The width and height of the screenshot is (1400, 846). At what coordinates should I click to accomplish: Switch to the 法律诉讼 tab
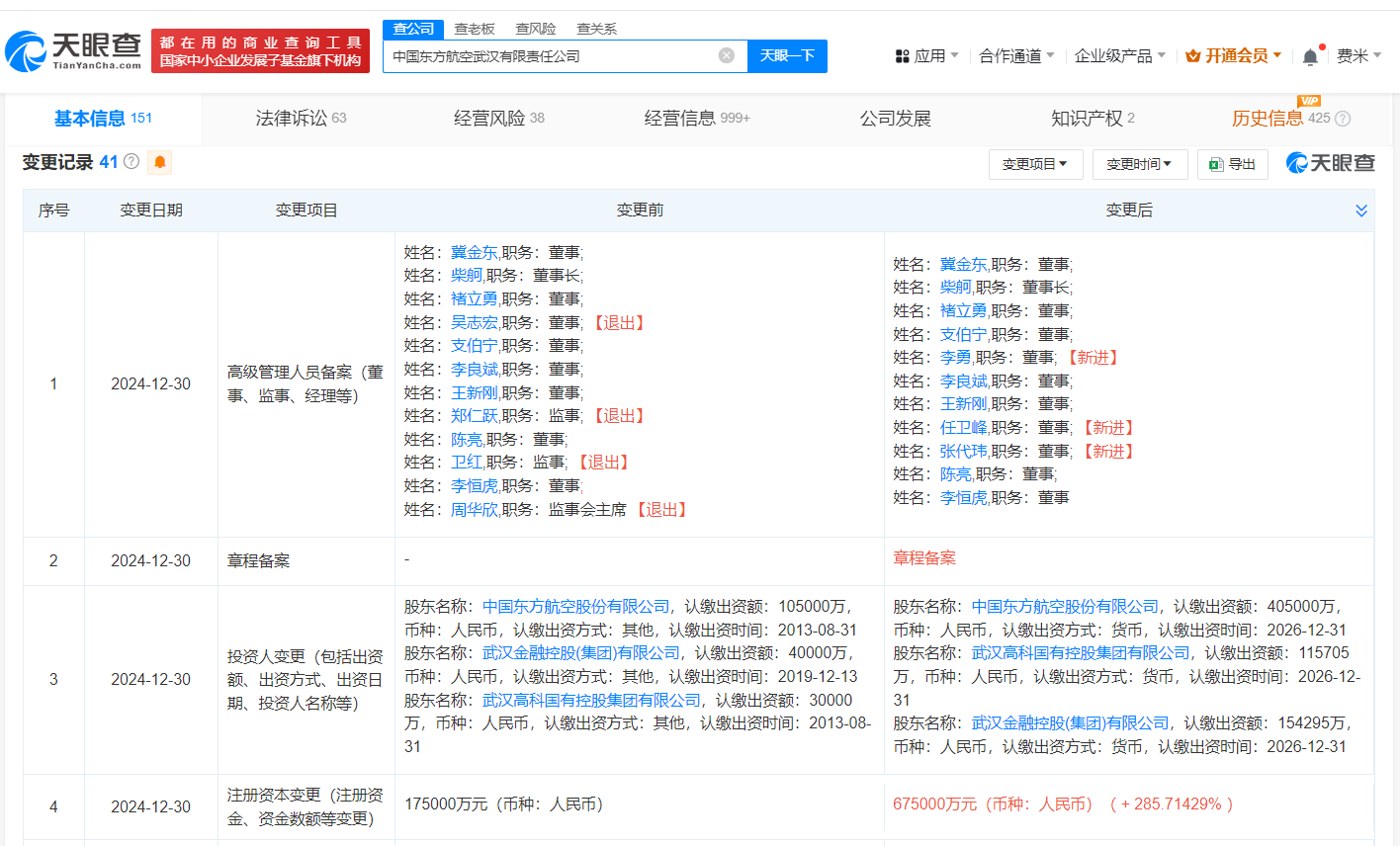click(301, 119)
